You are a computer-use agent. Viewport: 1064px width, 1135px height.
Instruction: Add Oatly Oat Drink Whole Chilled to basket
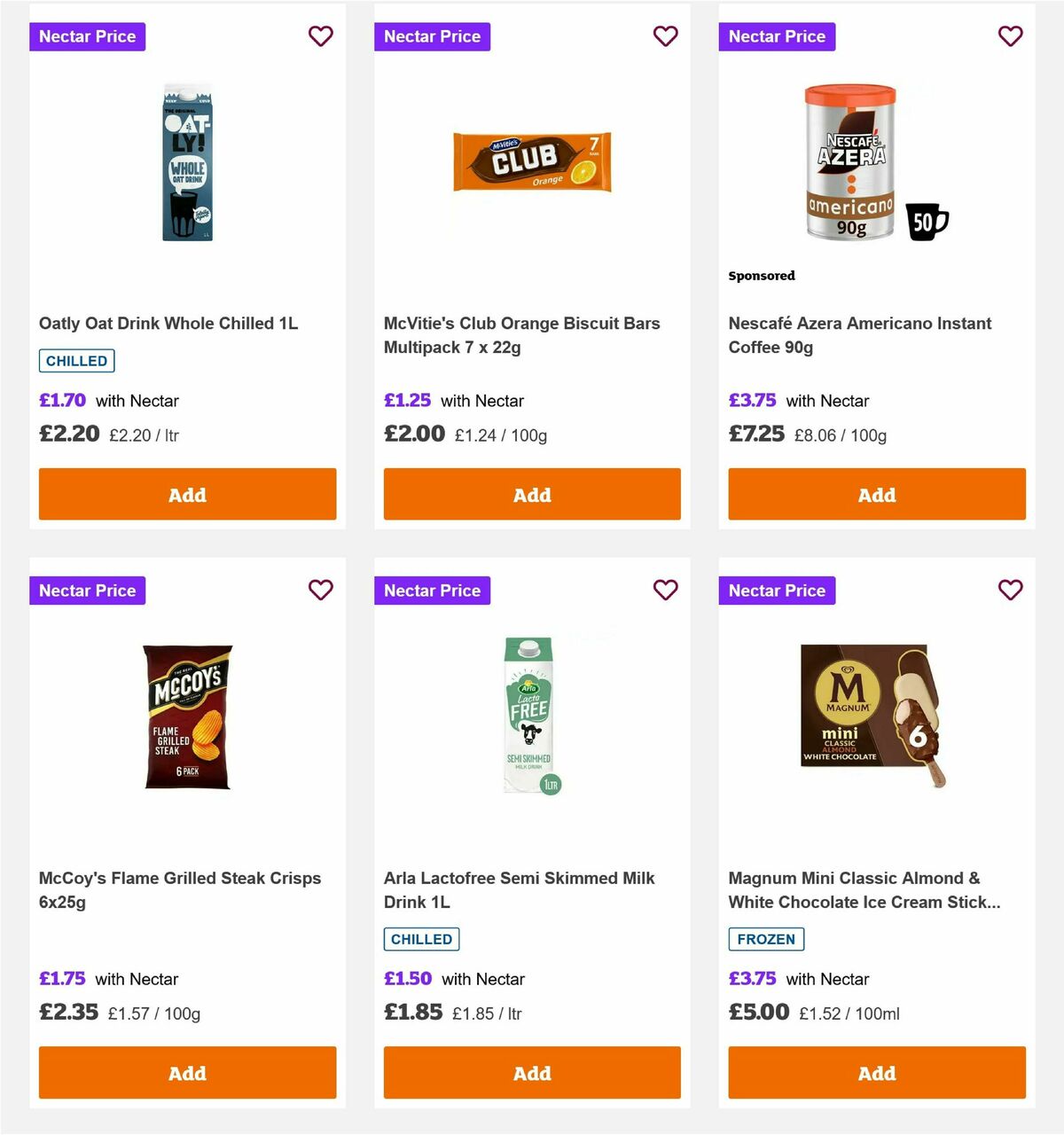187,495
